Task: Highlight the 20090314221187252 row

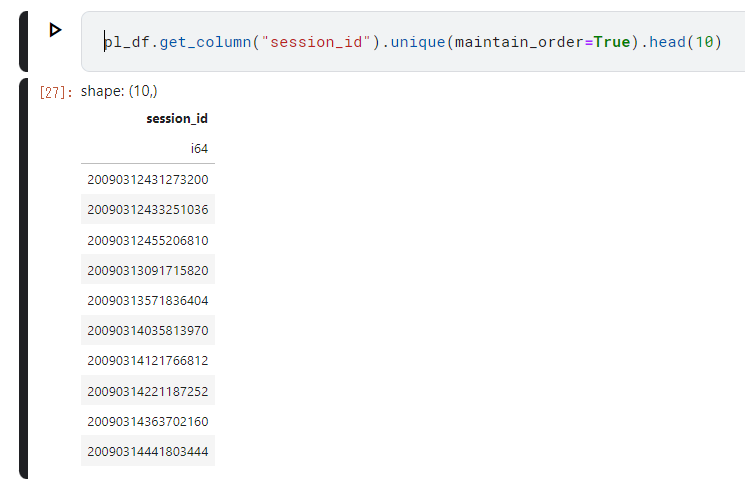Action: pyautogui.click(x=148, y=391)
